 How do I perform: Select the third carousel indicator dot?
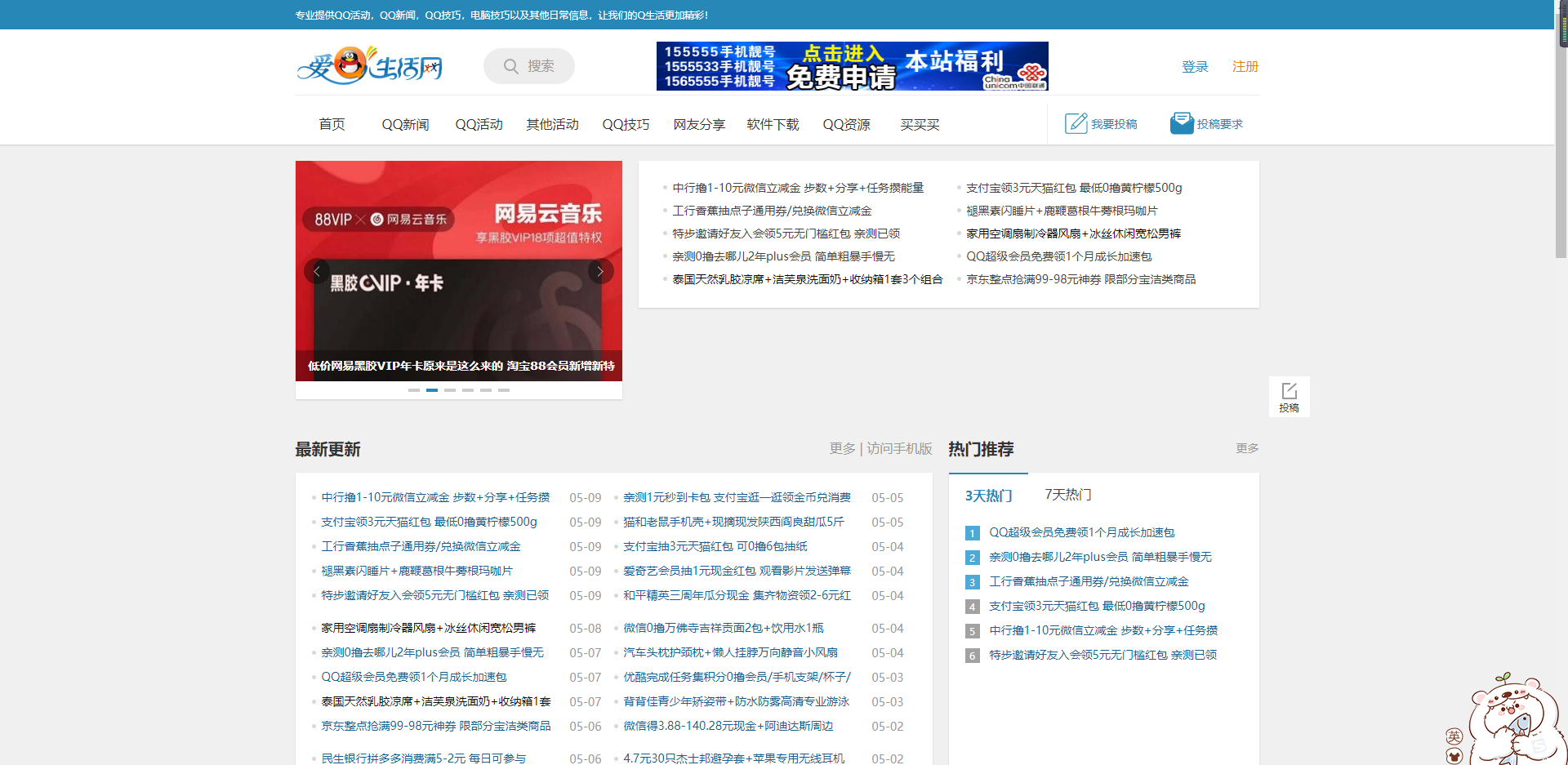[450, 390]
